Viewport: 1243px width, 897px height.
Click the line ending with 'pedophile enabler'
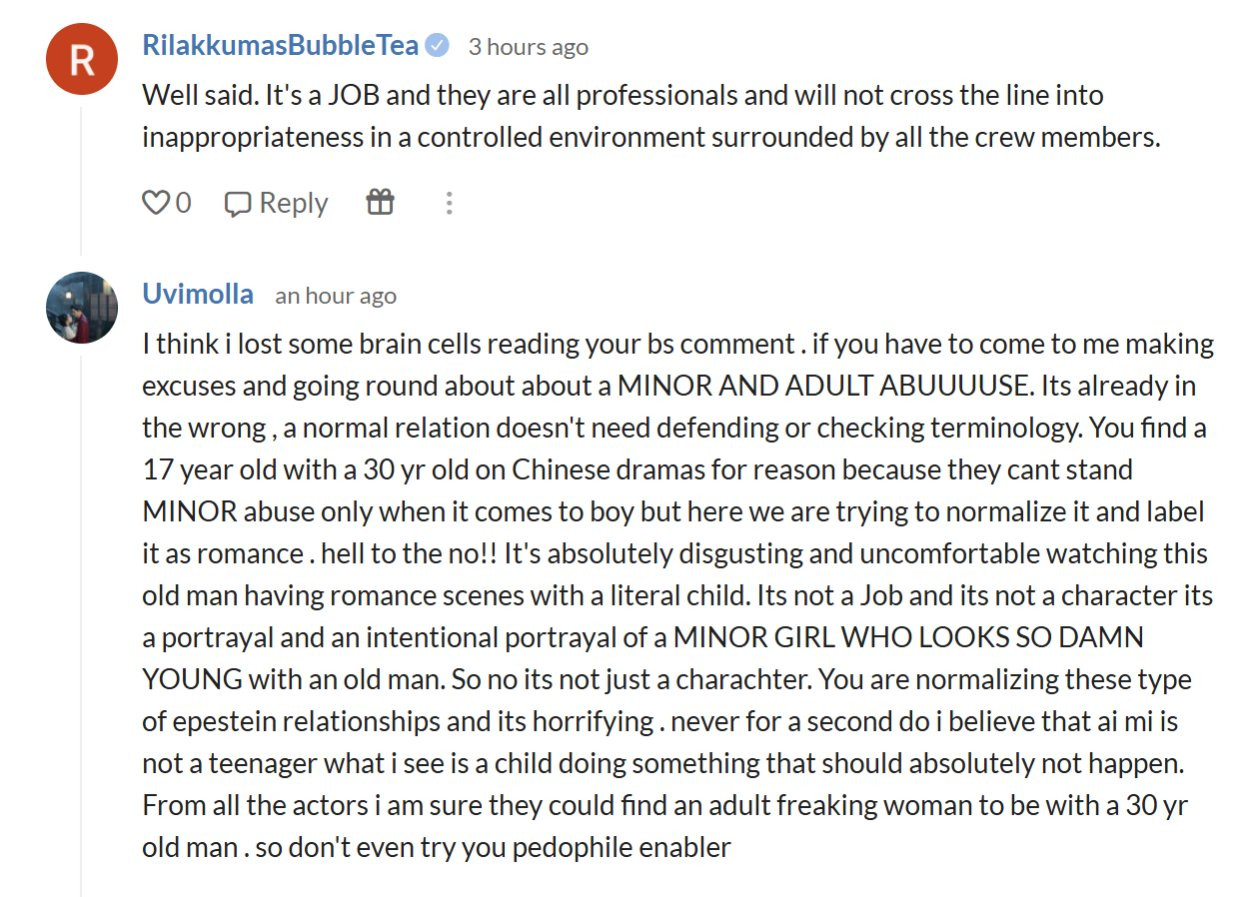(437, 847)
